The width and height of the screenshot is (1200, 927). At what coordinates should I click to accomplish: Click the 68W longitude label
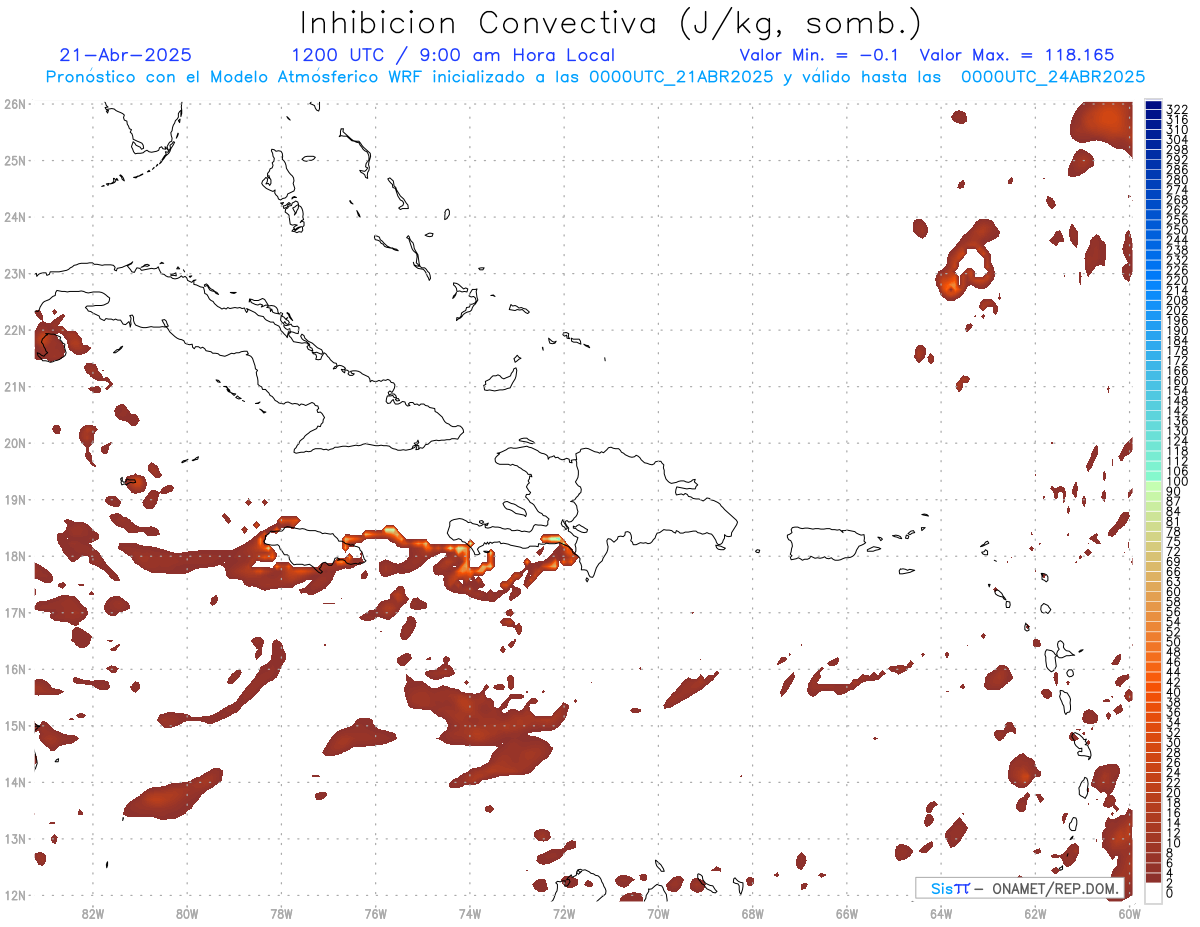752,912
